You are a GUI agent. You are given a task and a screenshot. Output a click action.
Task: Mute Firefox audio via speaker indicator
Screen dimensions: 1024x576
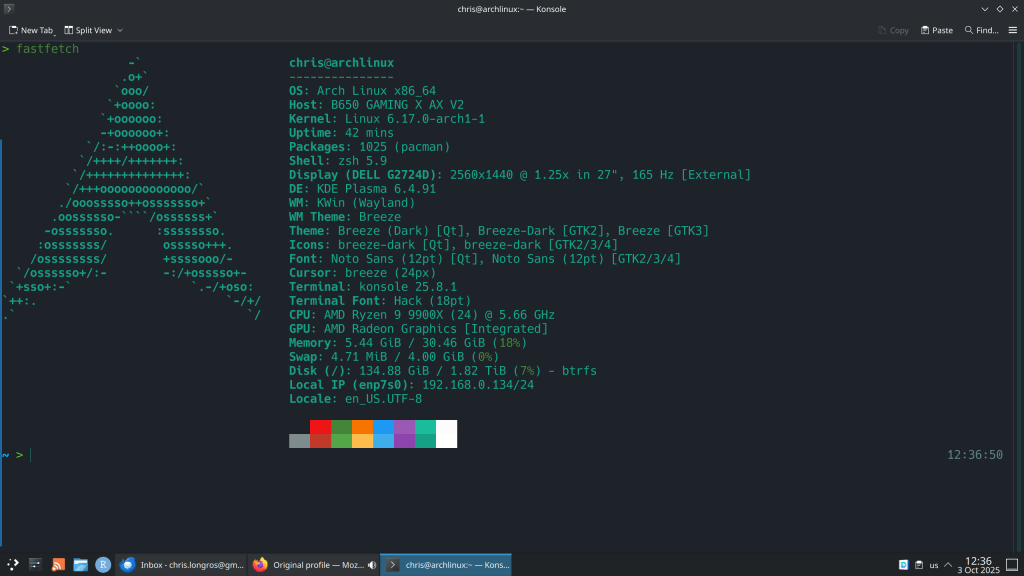(372, 565)
